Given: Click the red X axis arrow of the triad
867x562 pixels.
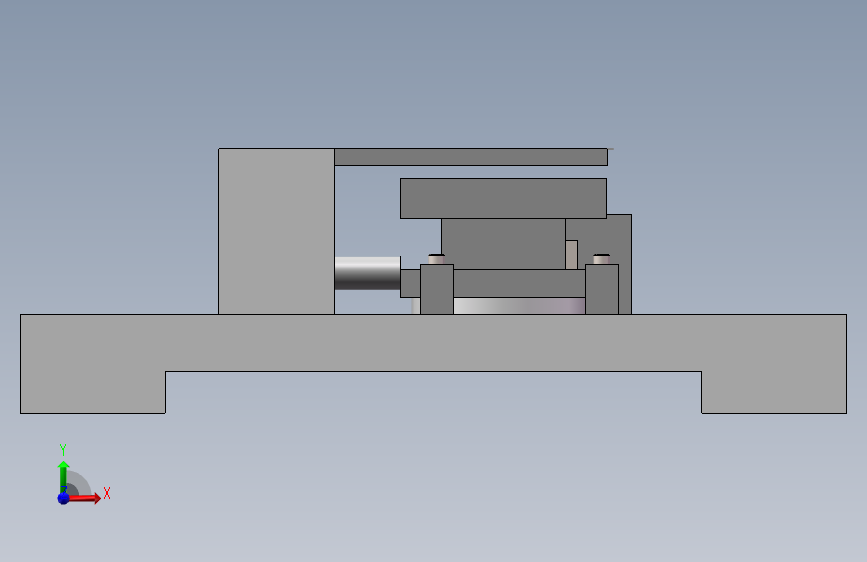Looking at the screenshot, I should [84, 498].
